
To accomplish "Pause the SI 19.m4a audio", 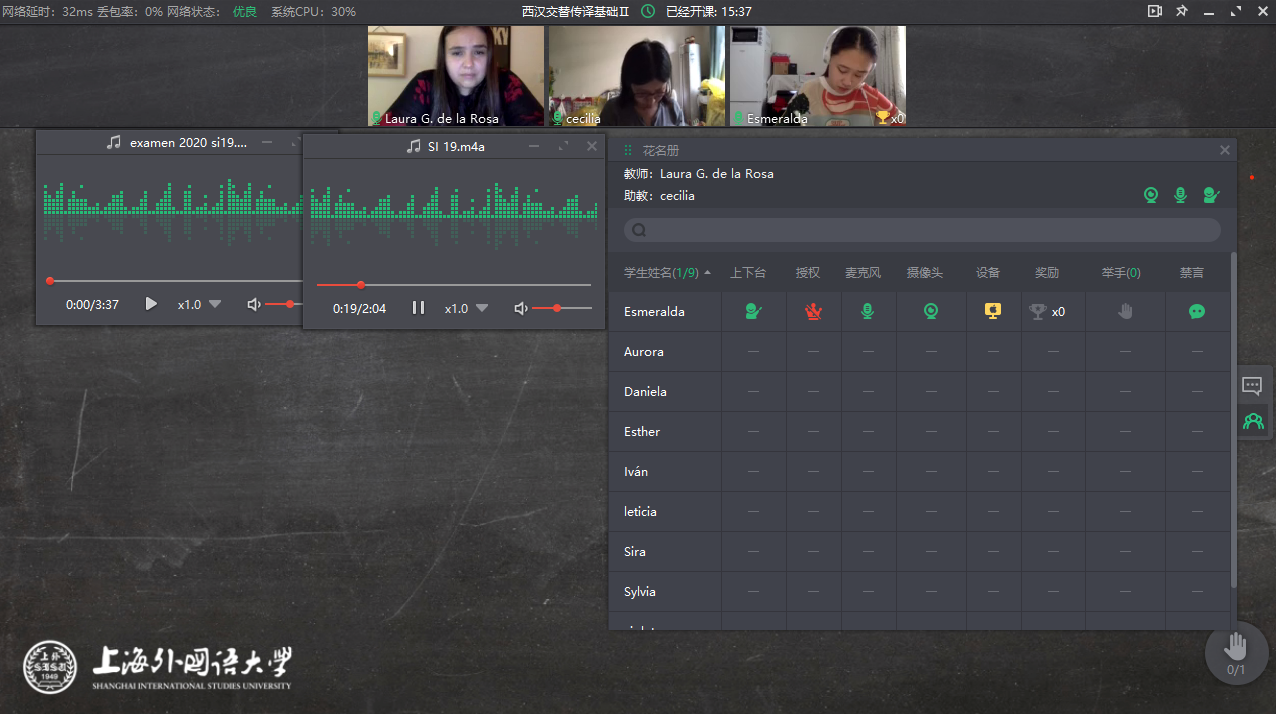I will [419, 308].
